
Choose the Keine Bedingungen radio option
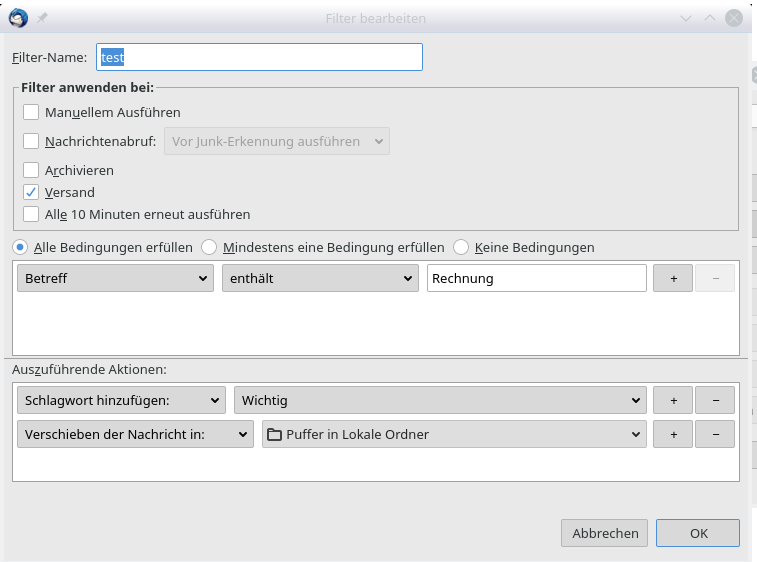coord(461,247)
